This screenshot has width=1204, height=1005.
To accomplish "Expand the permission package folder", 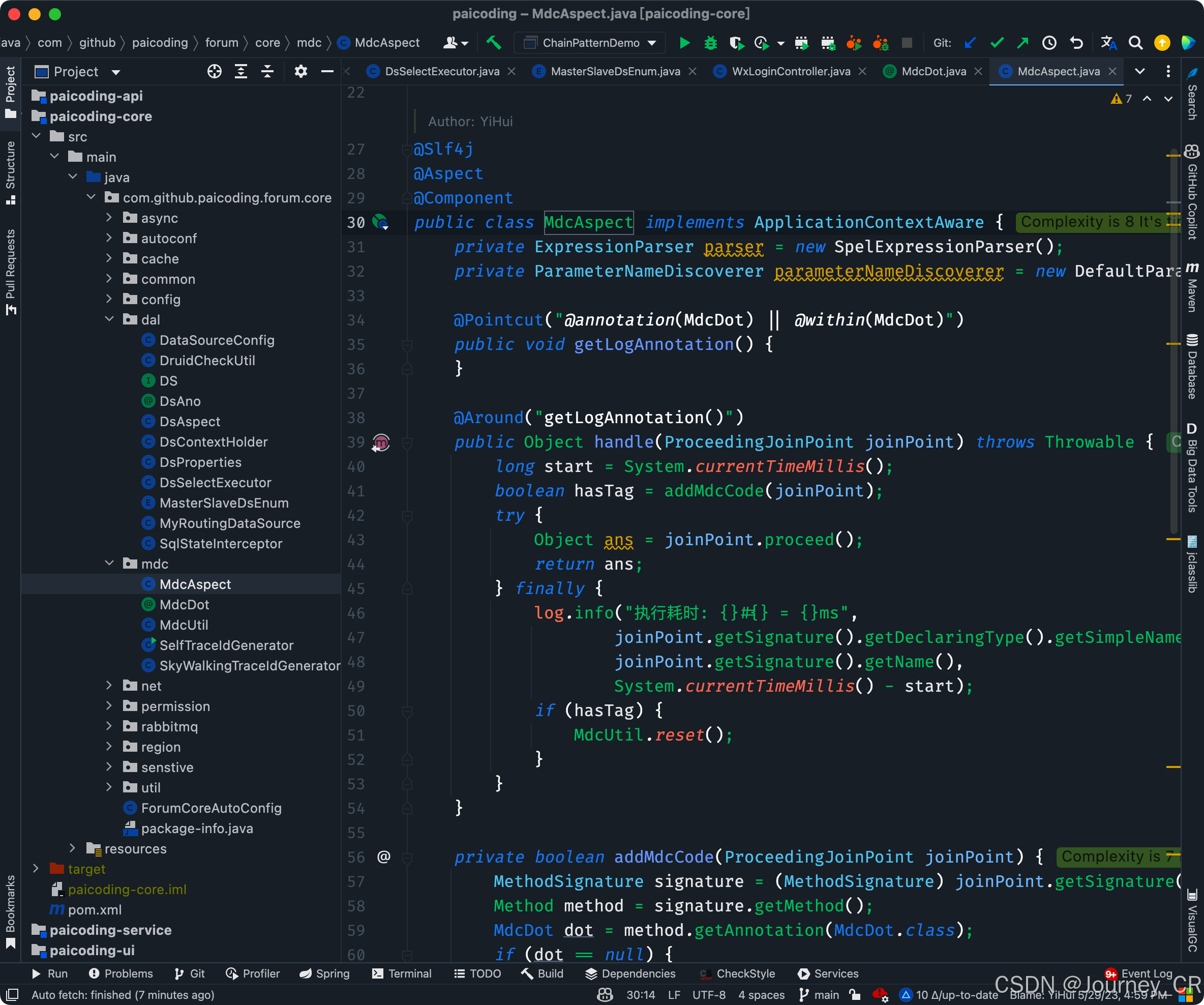I will pyautogui.click(x=109, y=706).
